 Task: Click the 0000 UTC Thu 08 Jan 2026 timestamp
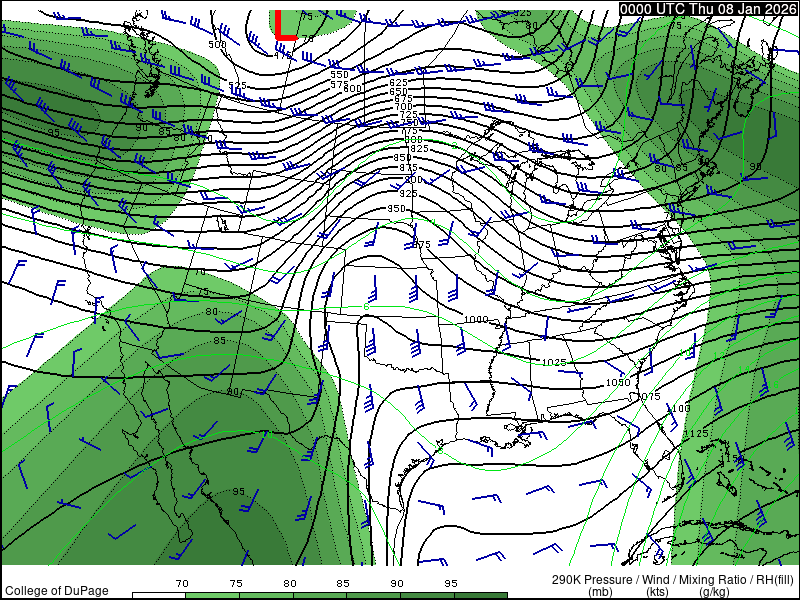click(708, 9)
